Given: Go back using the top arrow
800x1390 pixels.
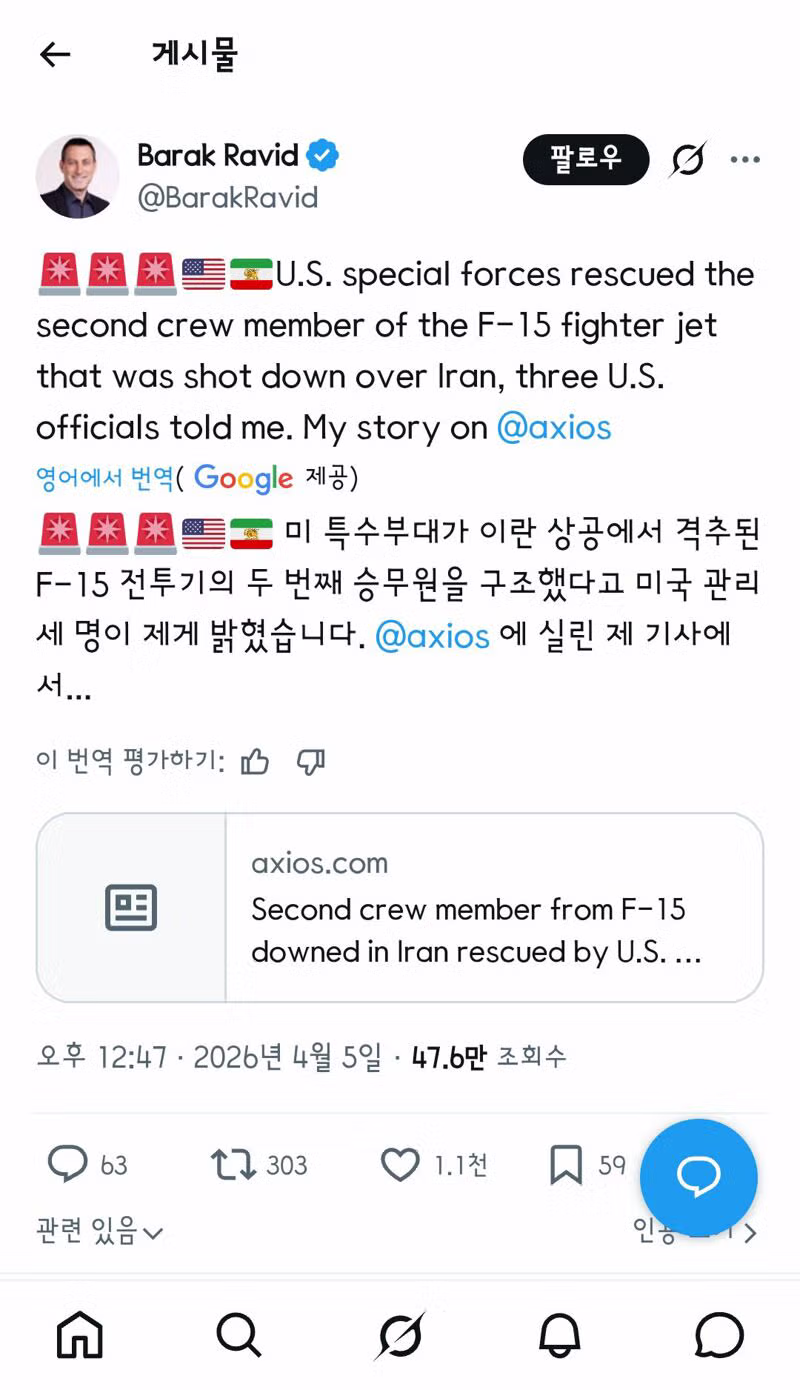Looking at the screenshot, I should point(55,55).
